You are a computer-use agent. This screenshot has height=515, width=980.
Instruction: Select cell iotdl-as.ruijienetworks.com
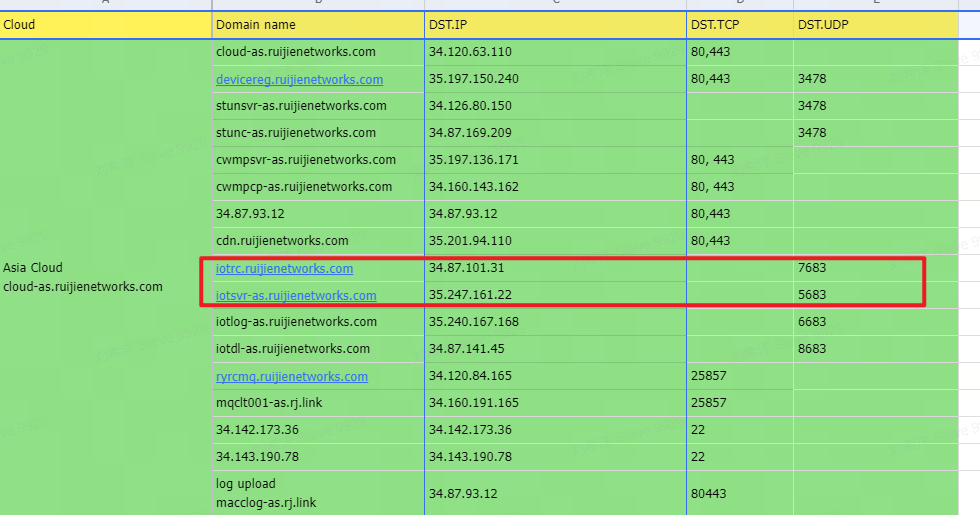click(318, 348)
